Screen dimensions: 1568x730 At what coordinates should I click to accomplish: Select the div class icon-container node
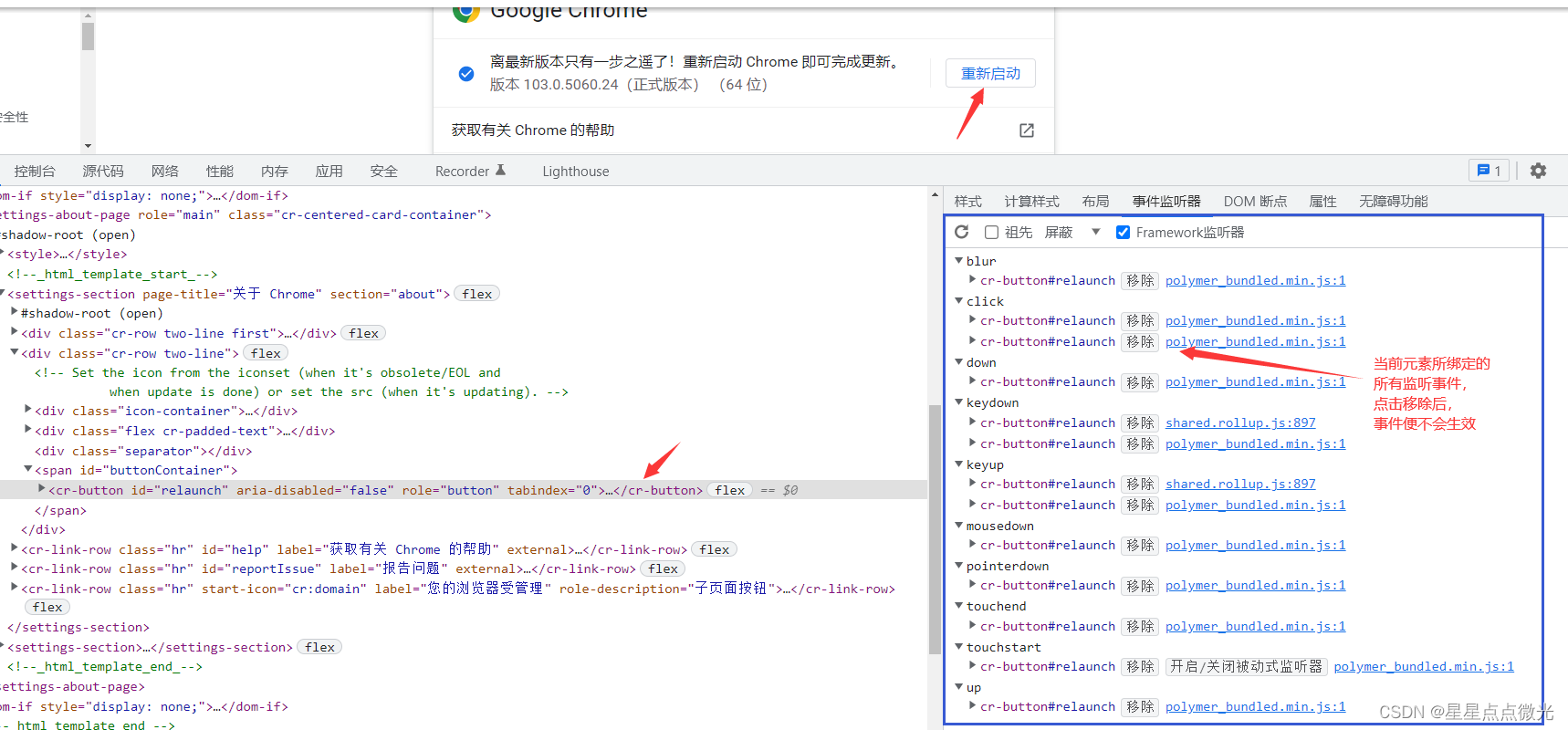(166, 412)
